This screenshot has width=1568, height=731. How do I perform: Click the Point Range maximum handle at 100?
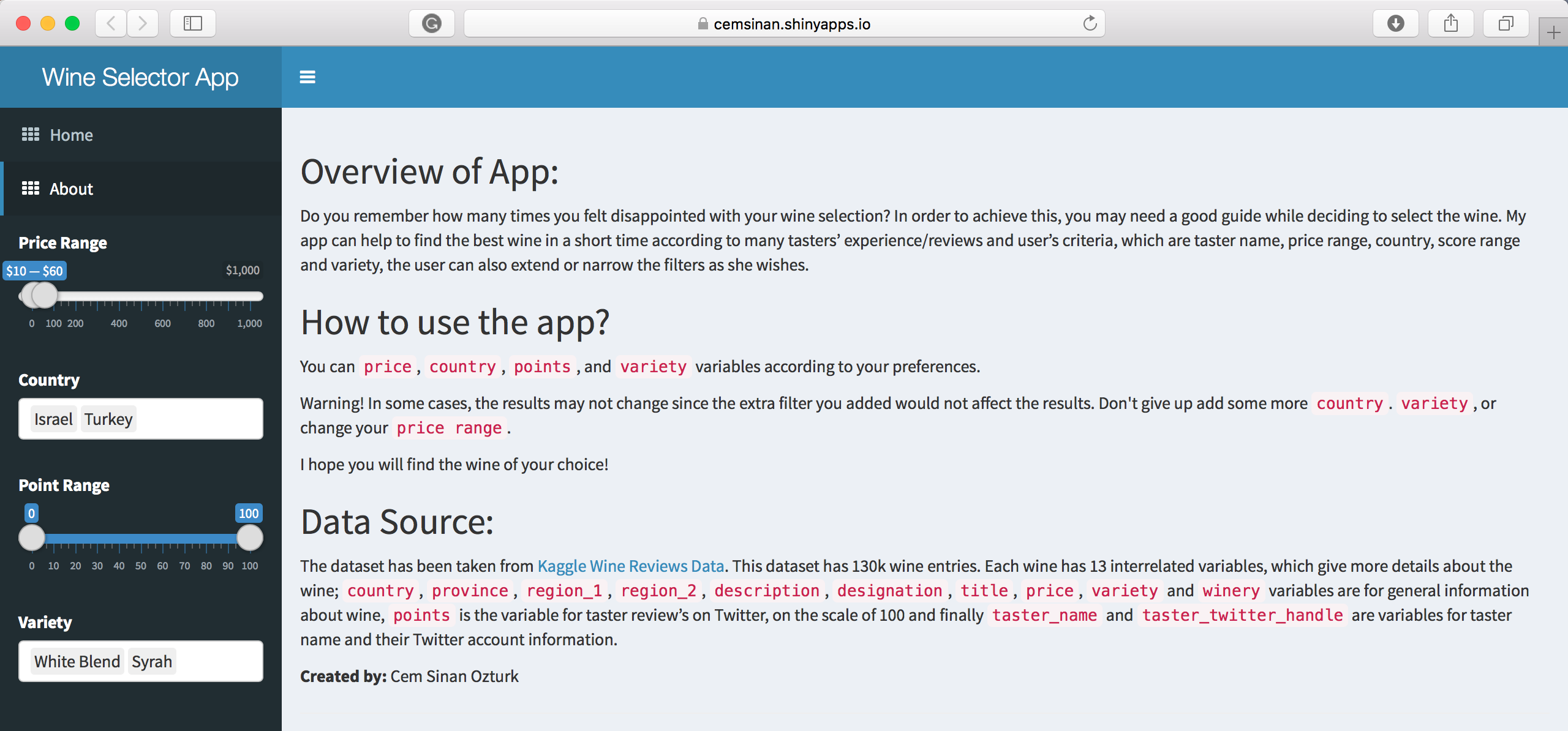(250, 538)
